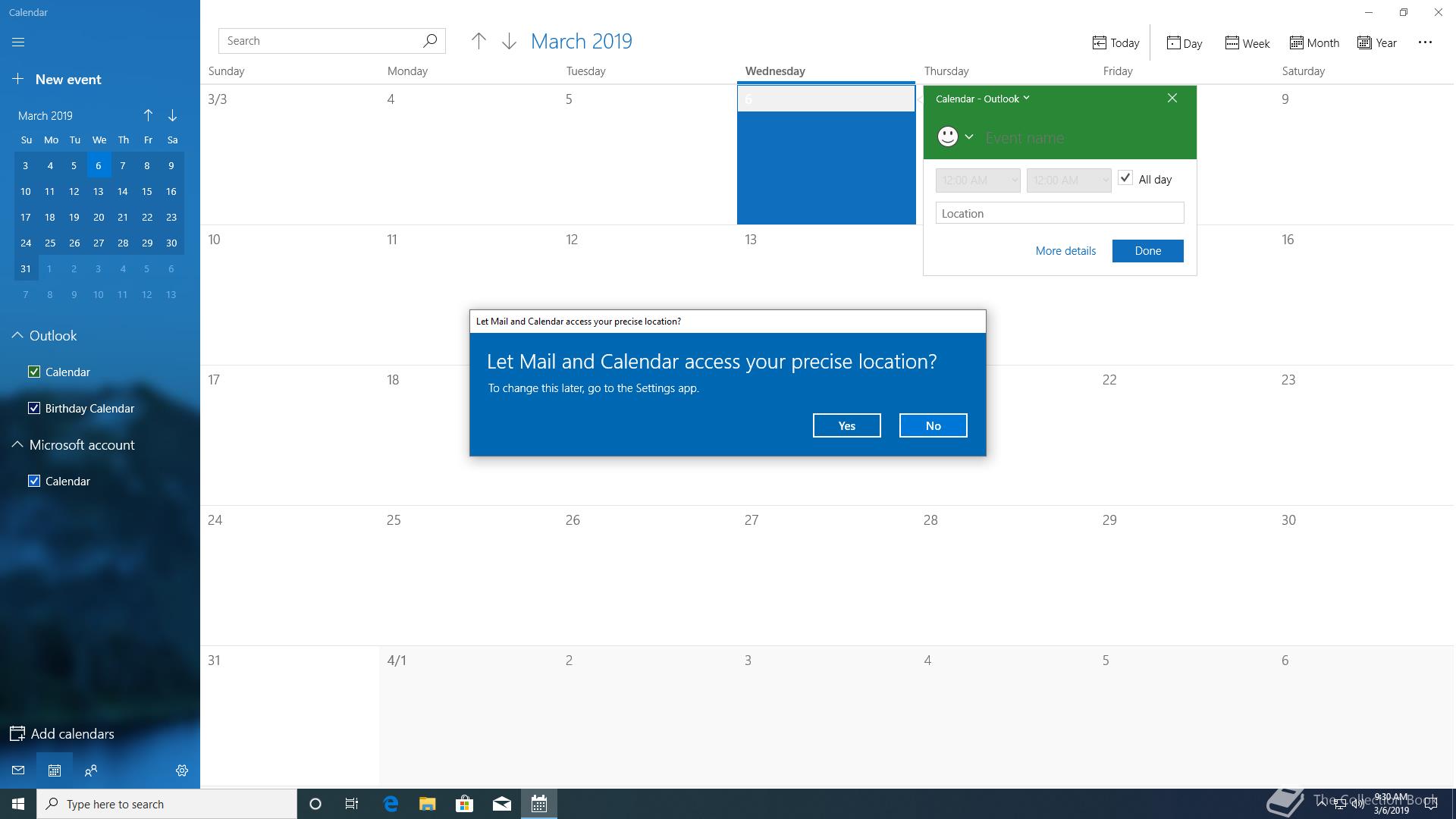The image size is (1456, 819).
Task: Click the smiley face event icon picker
Action: (948, 136)
